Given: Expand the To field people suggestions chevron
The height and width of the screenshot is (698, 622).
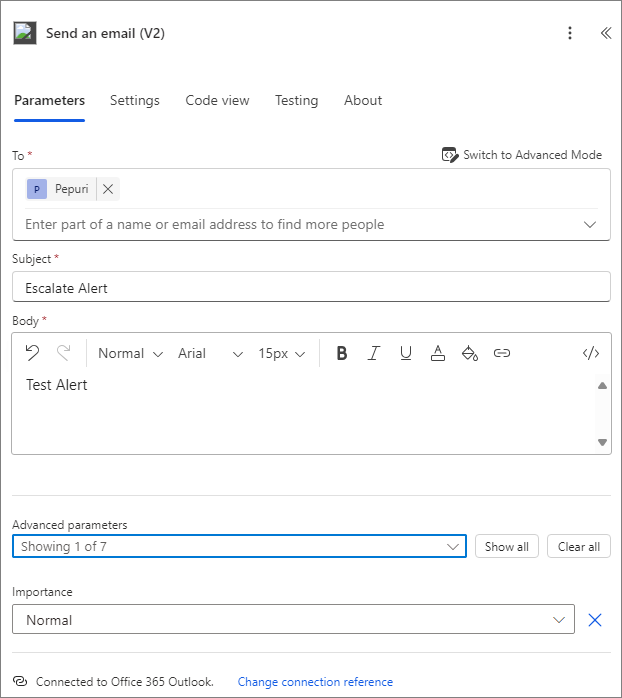Looking at the screenshot, I should click(x=589, y=224).
